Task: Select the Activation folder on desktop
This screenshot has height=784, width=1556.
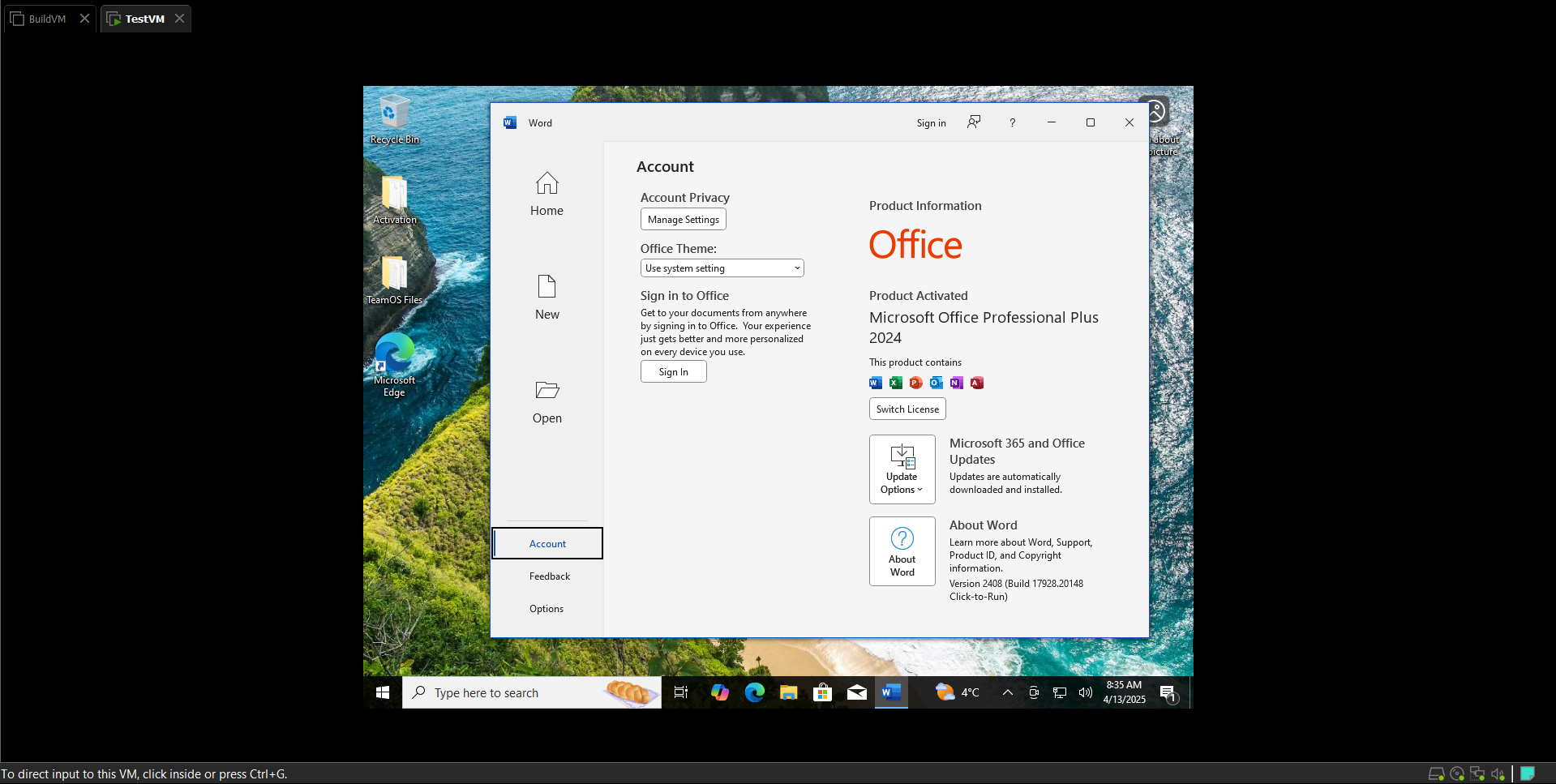Action: click(x=395, y=200)
